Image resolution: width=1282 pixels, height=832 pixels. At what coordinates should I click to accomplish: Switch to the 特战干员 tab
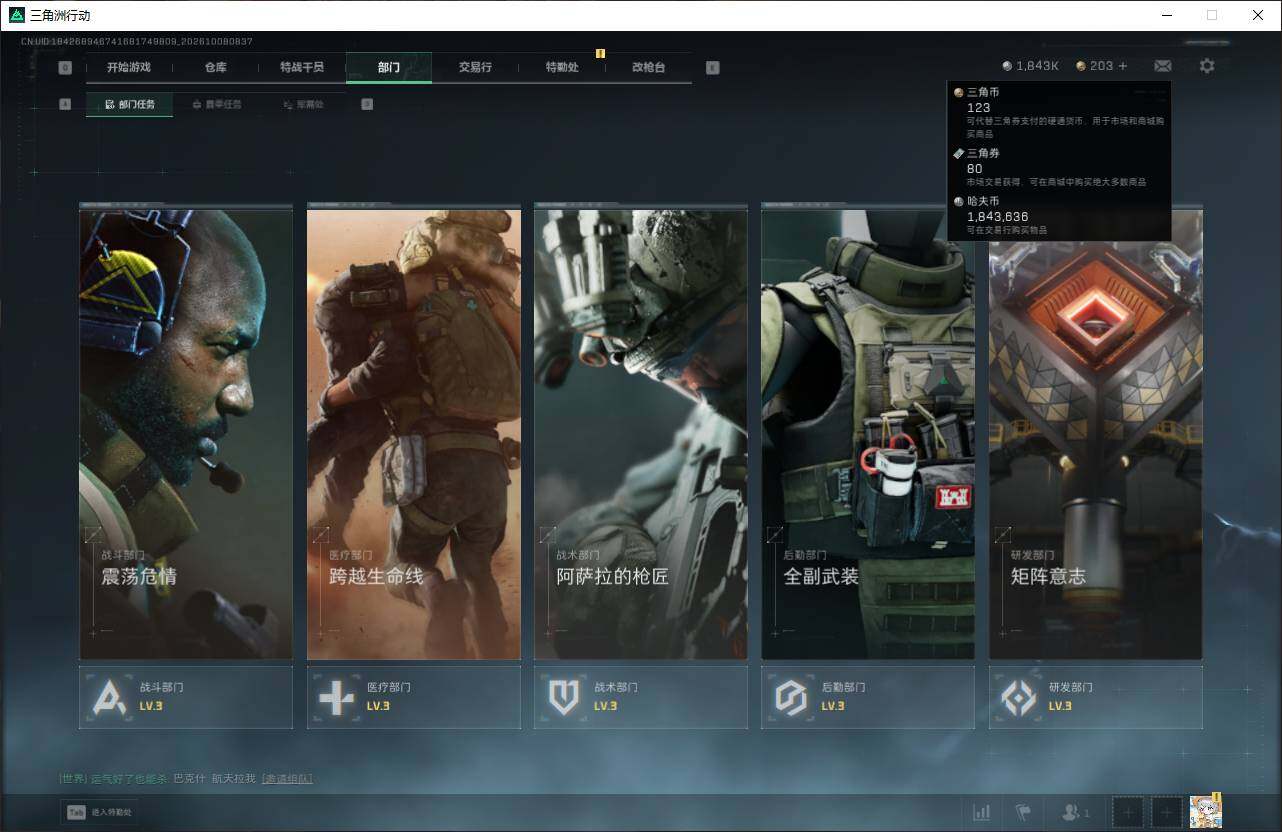coord(302,67)
